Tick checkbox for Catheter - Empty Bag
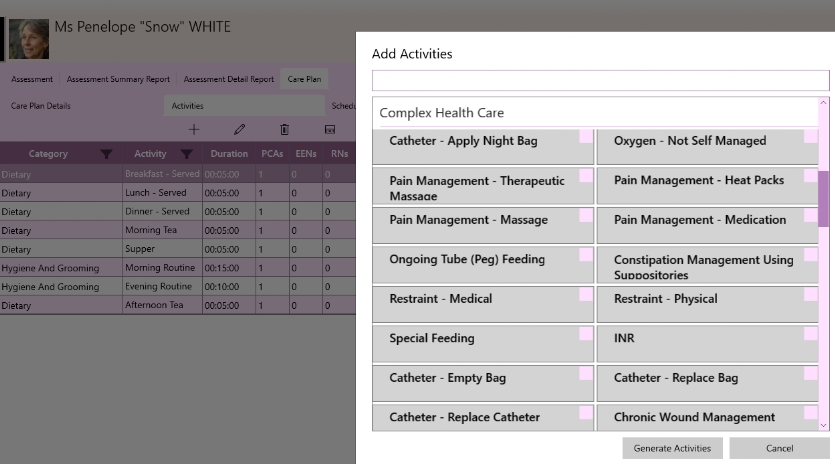 click(x=586, y=373)
